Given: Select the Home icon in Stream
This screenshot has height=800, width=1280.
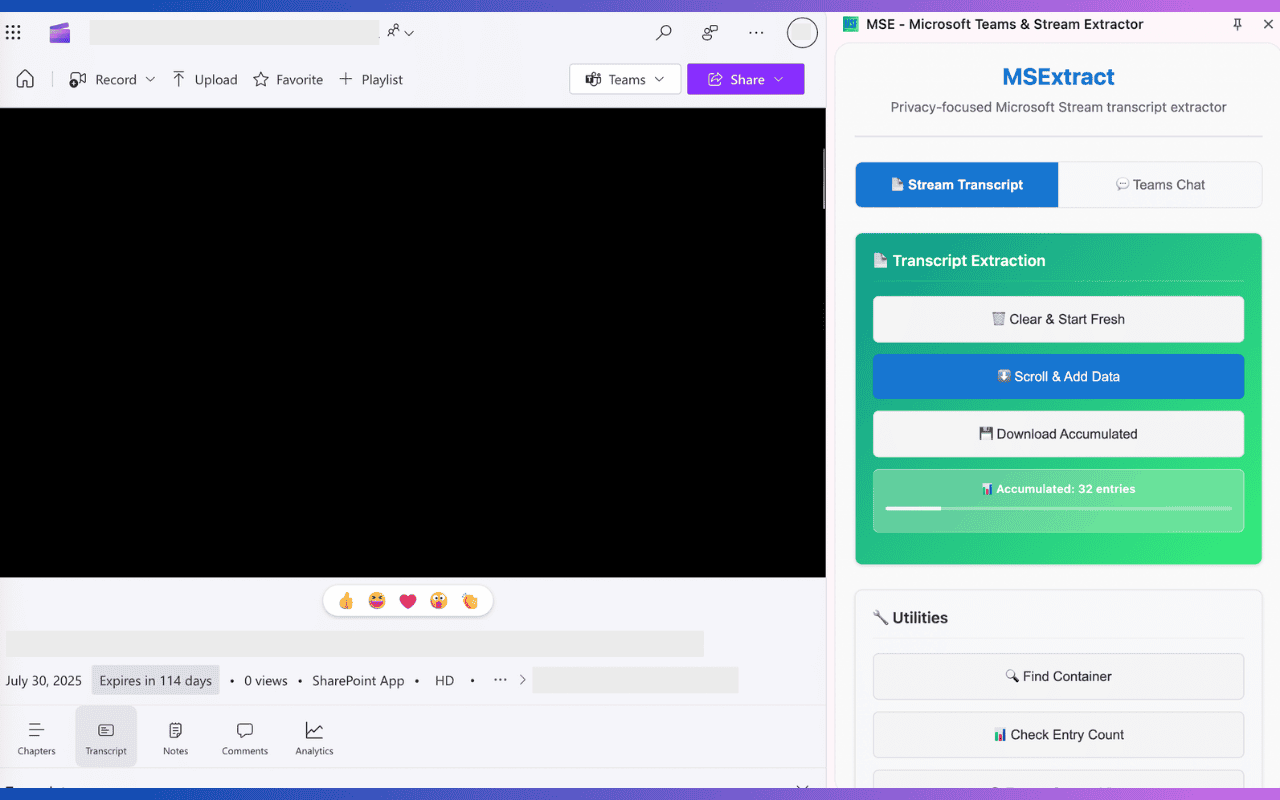Looking at the screenshot, I should point(24,78).
